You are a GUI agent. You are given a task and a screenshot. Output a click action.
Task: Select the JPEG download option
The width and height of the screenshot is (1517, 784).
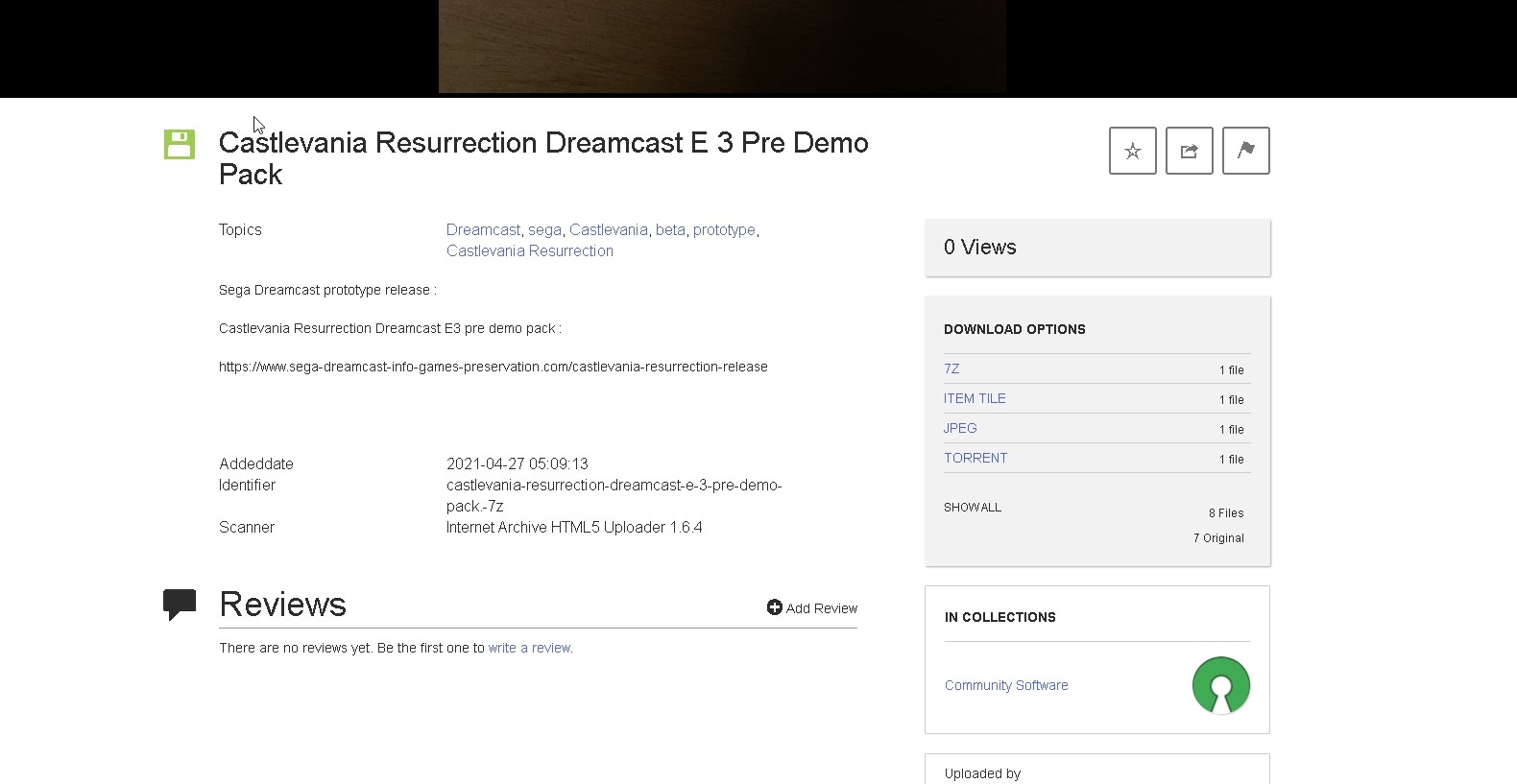pos(960,428)
